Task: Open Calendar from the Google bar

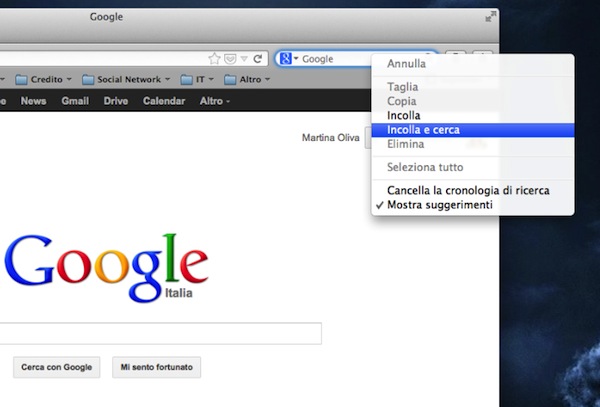Action: coord(164,101)
